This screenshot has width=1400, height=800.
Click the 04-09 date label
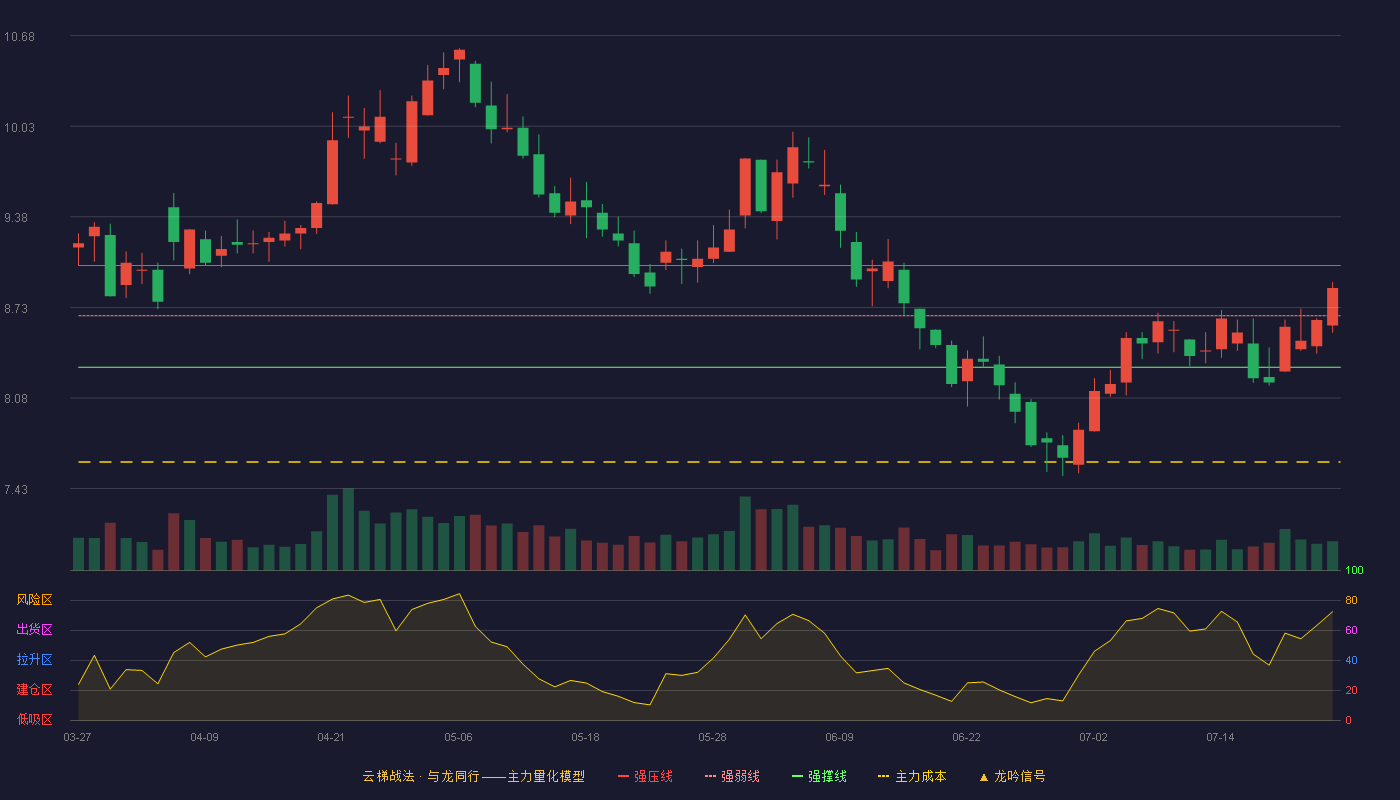[204, 737]
